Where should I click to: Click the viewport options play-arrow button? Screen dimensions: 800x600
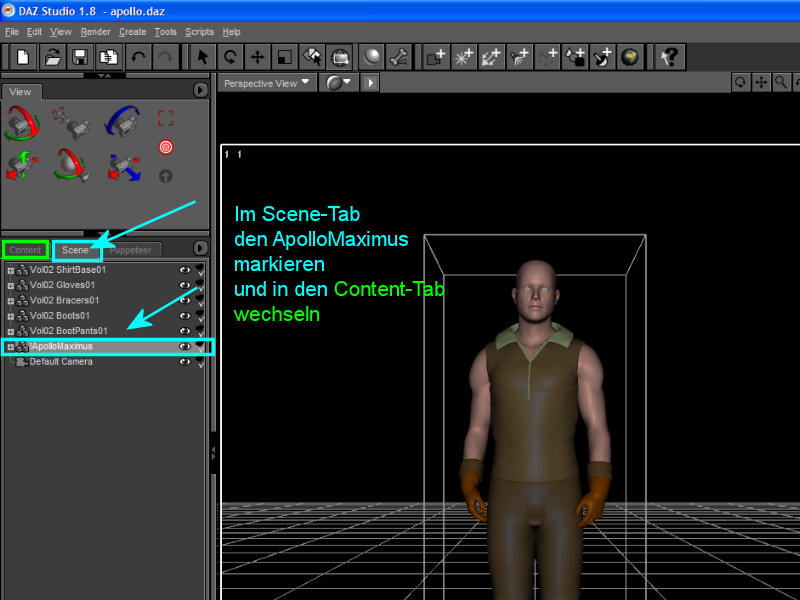coord(370,83)
